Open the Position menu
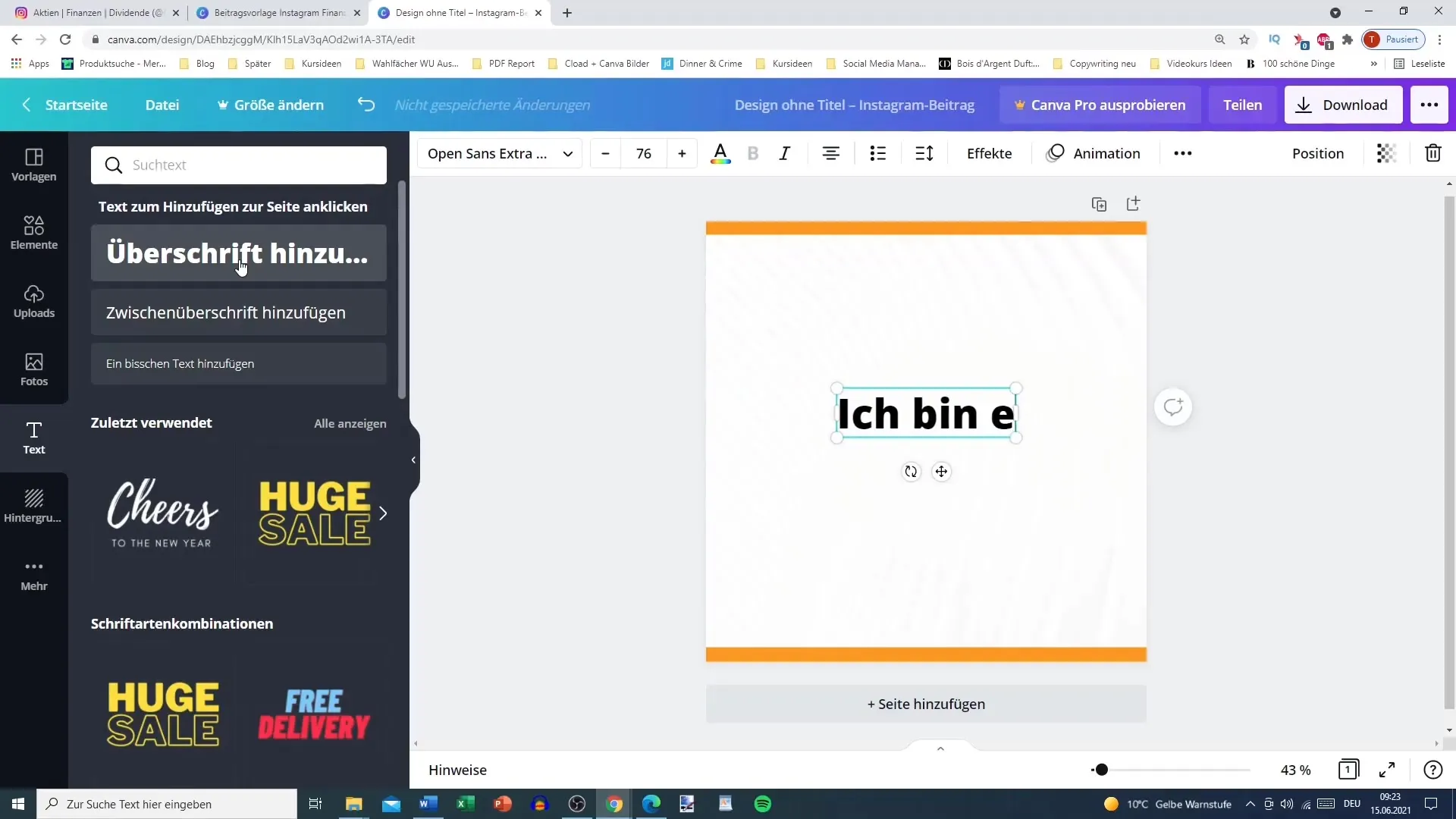Viewport: 1456px width, 819px height. [1317, 154]
